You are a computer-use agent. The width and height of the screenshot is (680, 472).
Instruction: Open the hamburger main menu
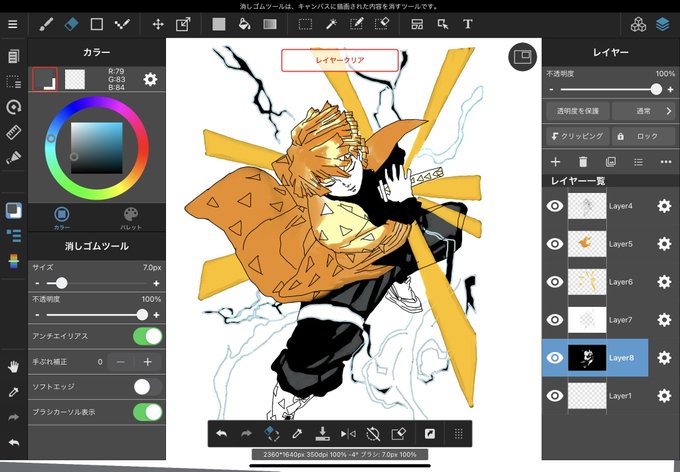pyautogui.click(x=13, y=24)
